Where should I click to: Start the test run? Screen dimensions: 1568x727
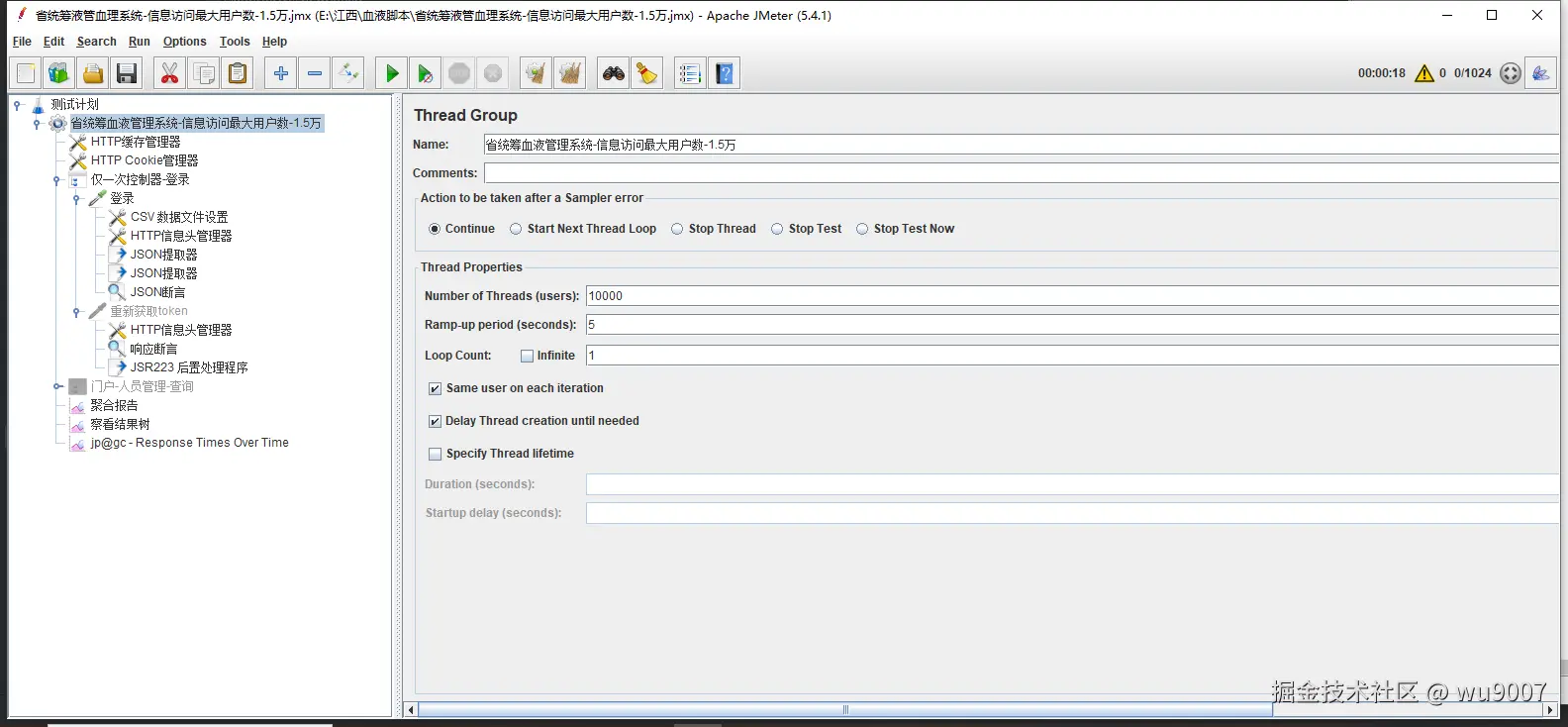pos(392,73)
